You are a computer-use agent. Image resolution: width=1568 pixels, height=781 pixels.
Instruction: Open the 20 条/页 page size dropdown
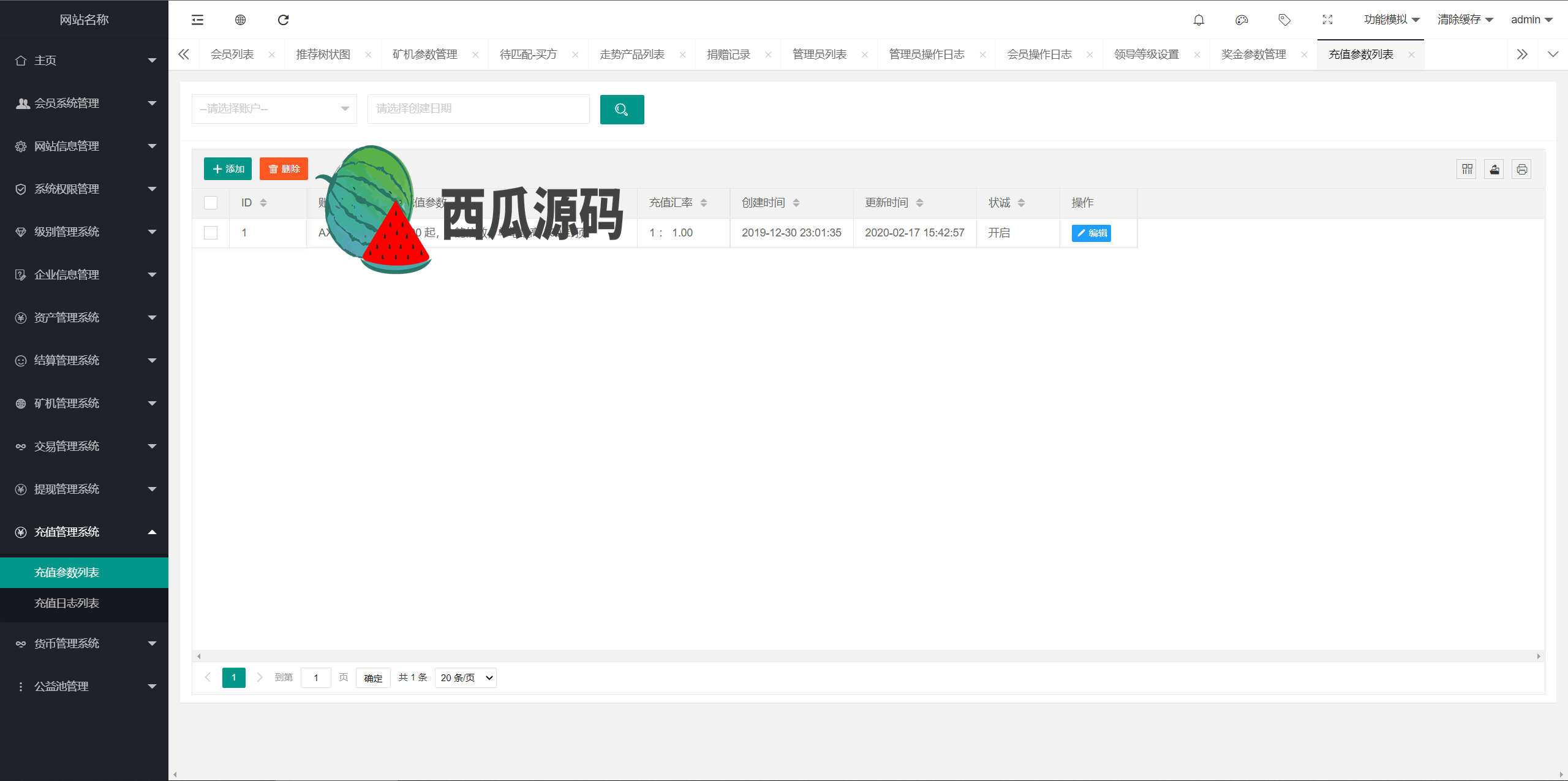click(466, 677)
